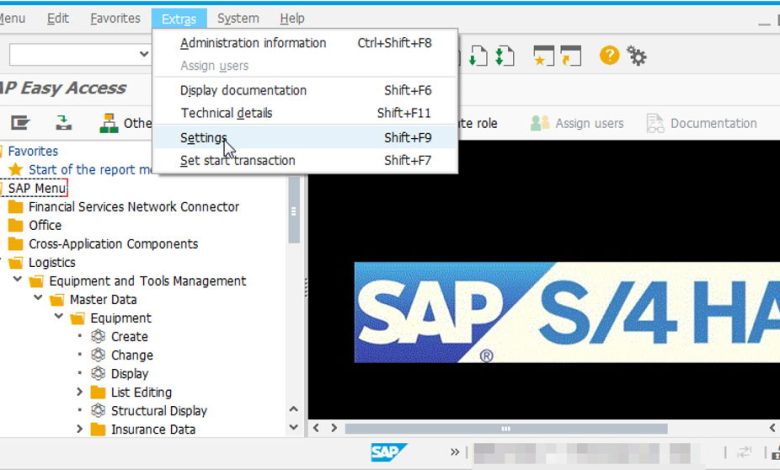780x470 pixels.
Task: Click the Display transaction cube icon
Action: pyautogui.click(x=98, y=373)
